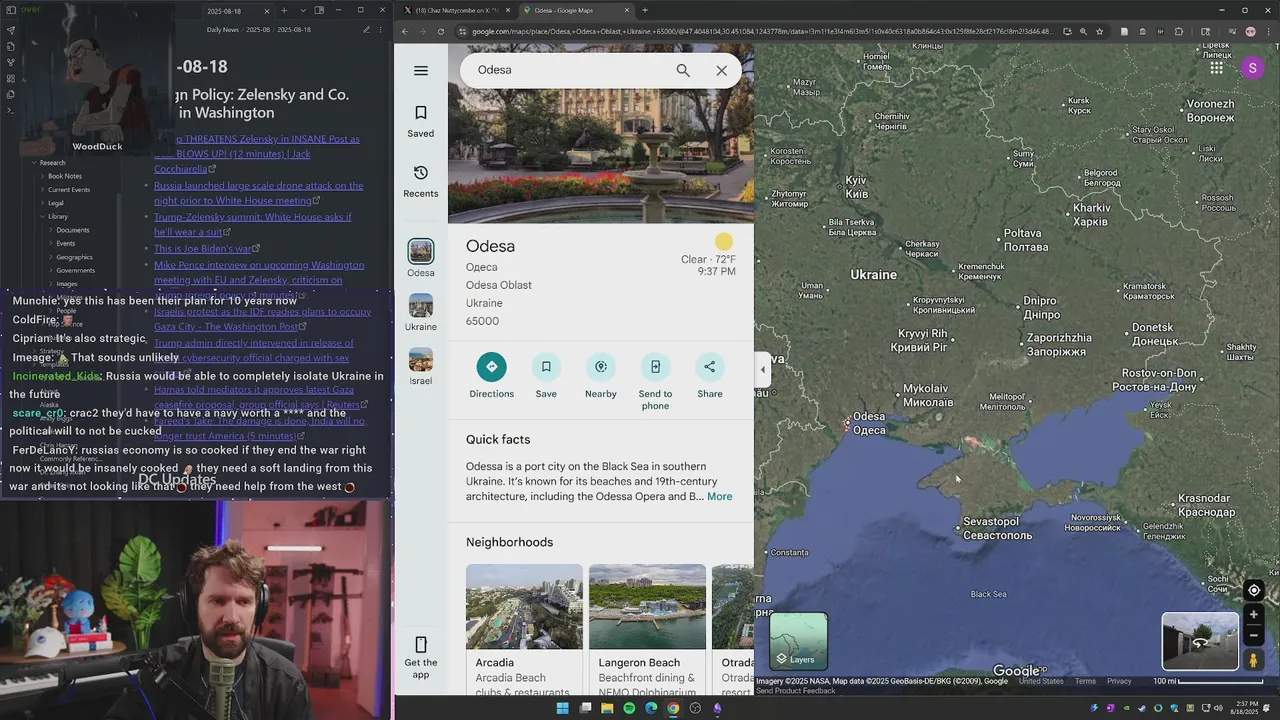Clear the Odesa search with X

coord(721,70)
